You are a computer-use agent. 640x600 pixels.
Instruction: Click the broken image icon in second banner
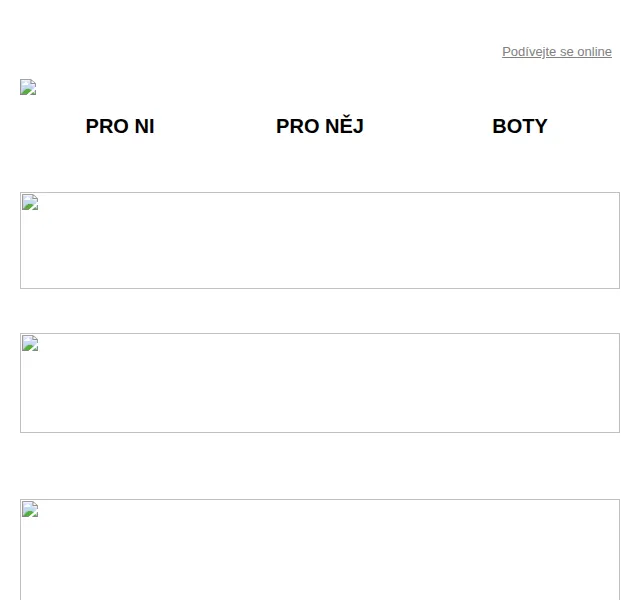(30, 343)
